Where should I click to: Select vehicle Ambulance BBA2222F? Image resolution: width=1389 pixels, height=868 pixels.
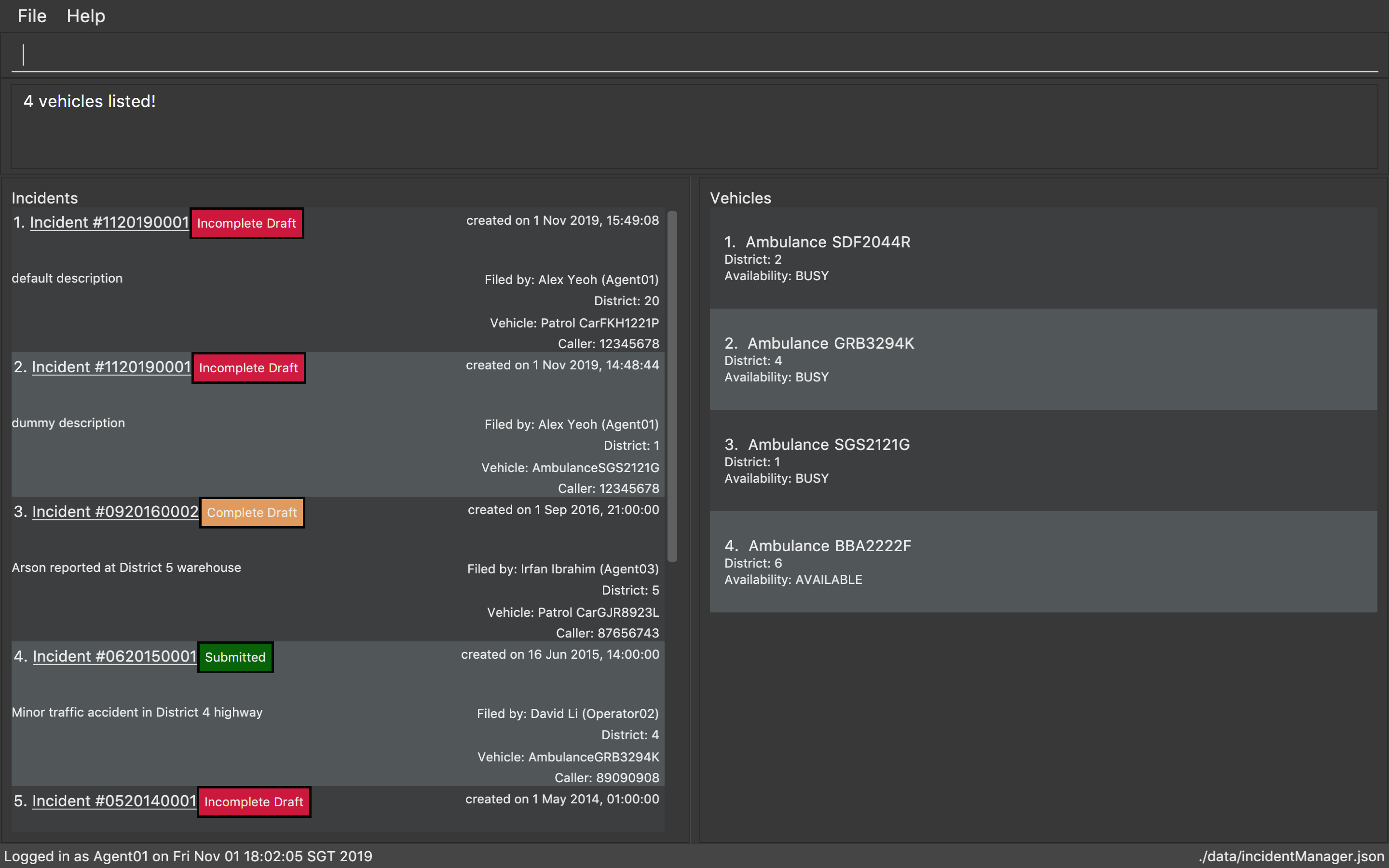1044,561
